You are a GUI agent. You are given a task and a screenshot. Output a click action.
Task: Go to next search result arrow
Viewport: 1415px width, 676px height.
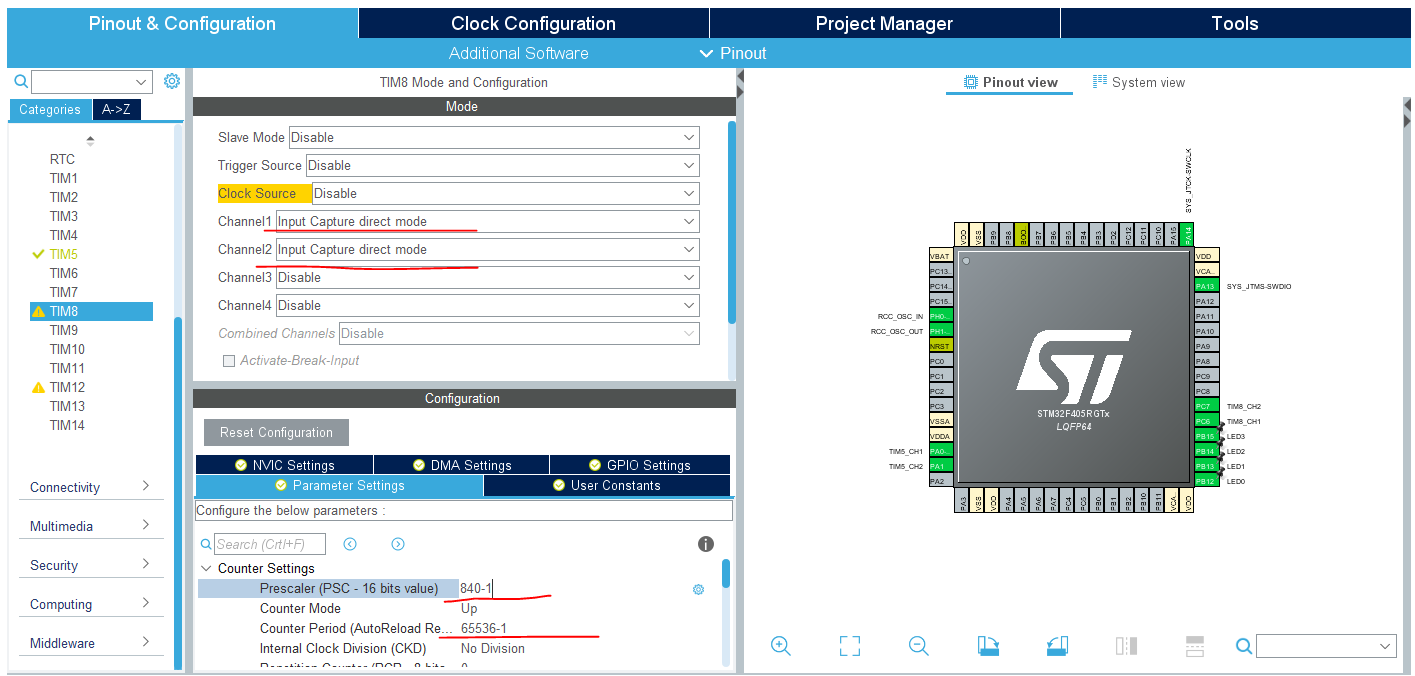(x=398, y=544)
